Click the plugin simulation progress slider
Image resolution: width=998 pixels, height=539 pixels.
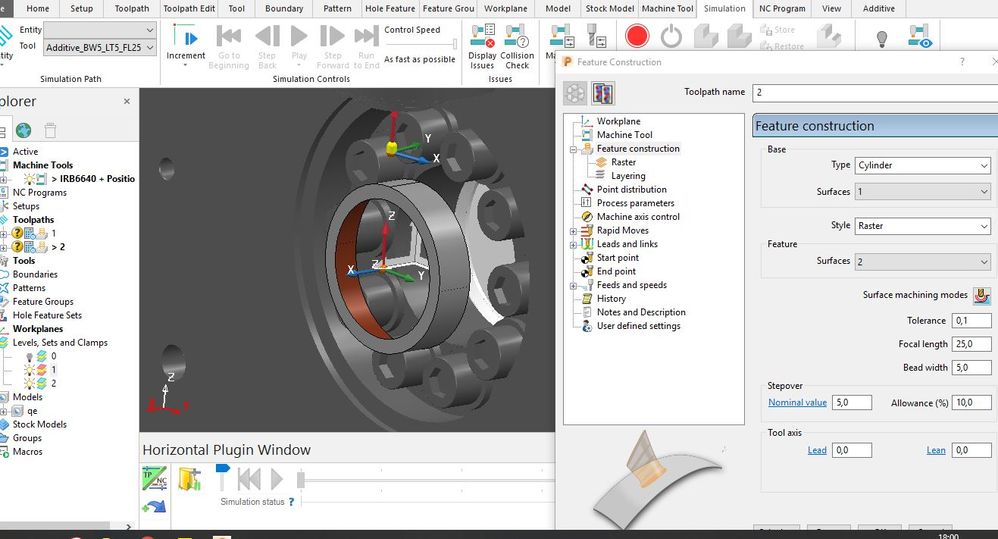coord(301,479)
